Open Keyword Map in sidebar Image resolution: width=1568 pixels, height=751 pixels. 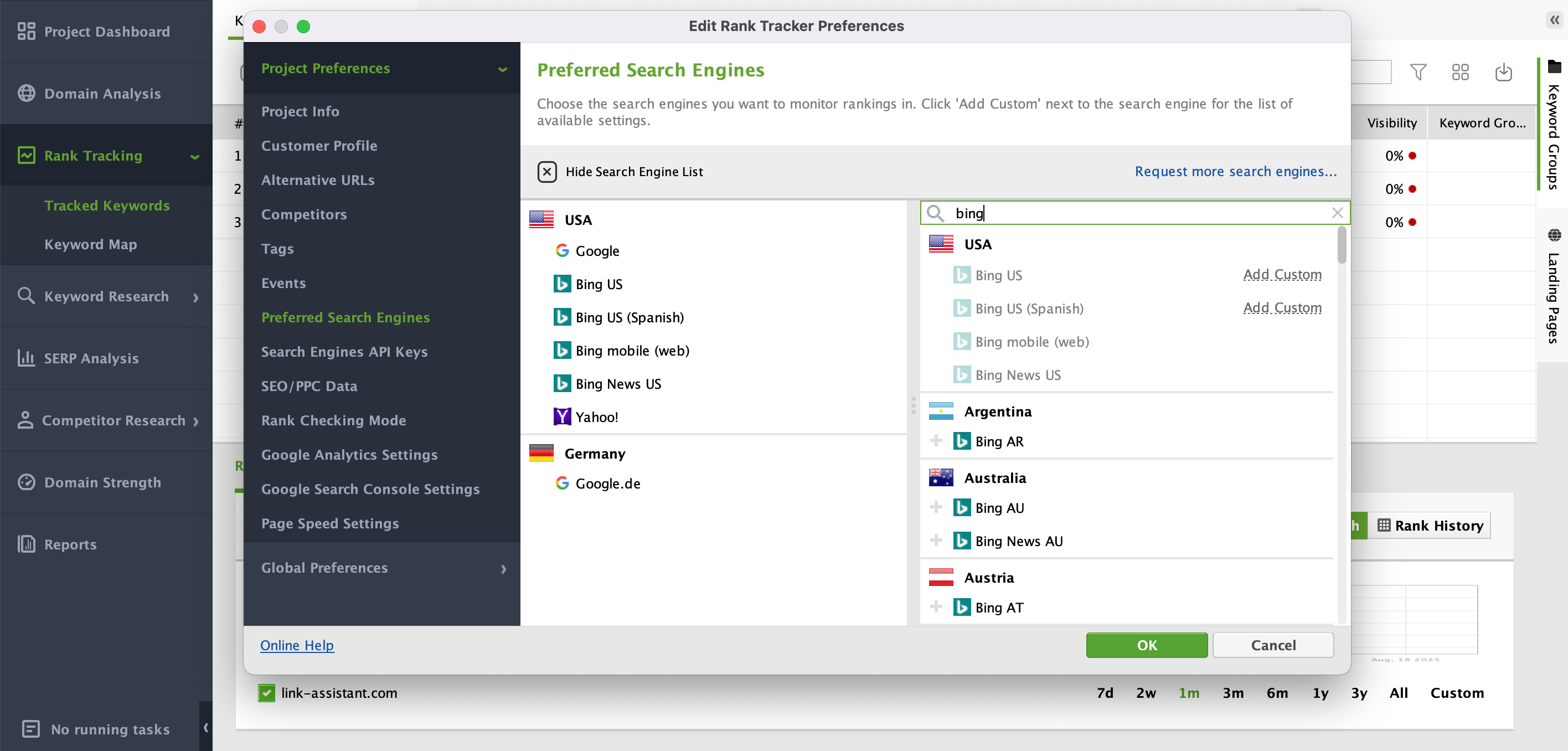[x=91, y=244]
